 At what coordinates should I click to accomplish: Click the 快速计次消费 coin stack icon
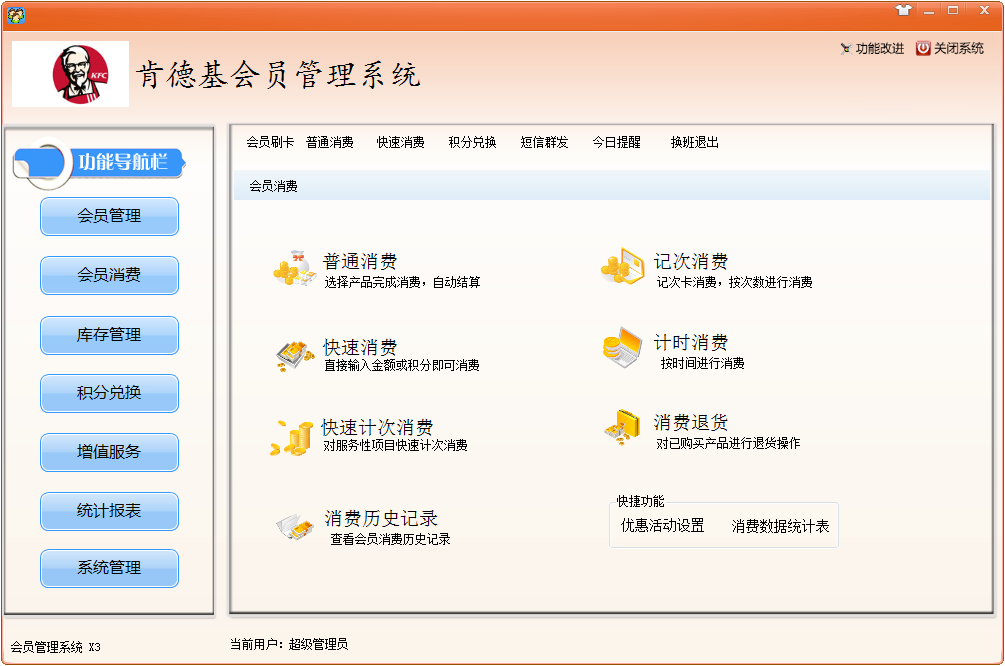click(292, 438)
